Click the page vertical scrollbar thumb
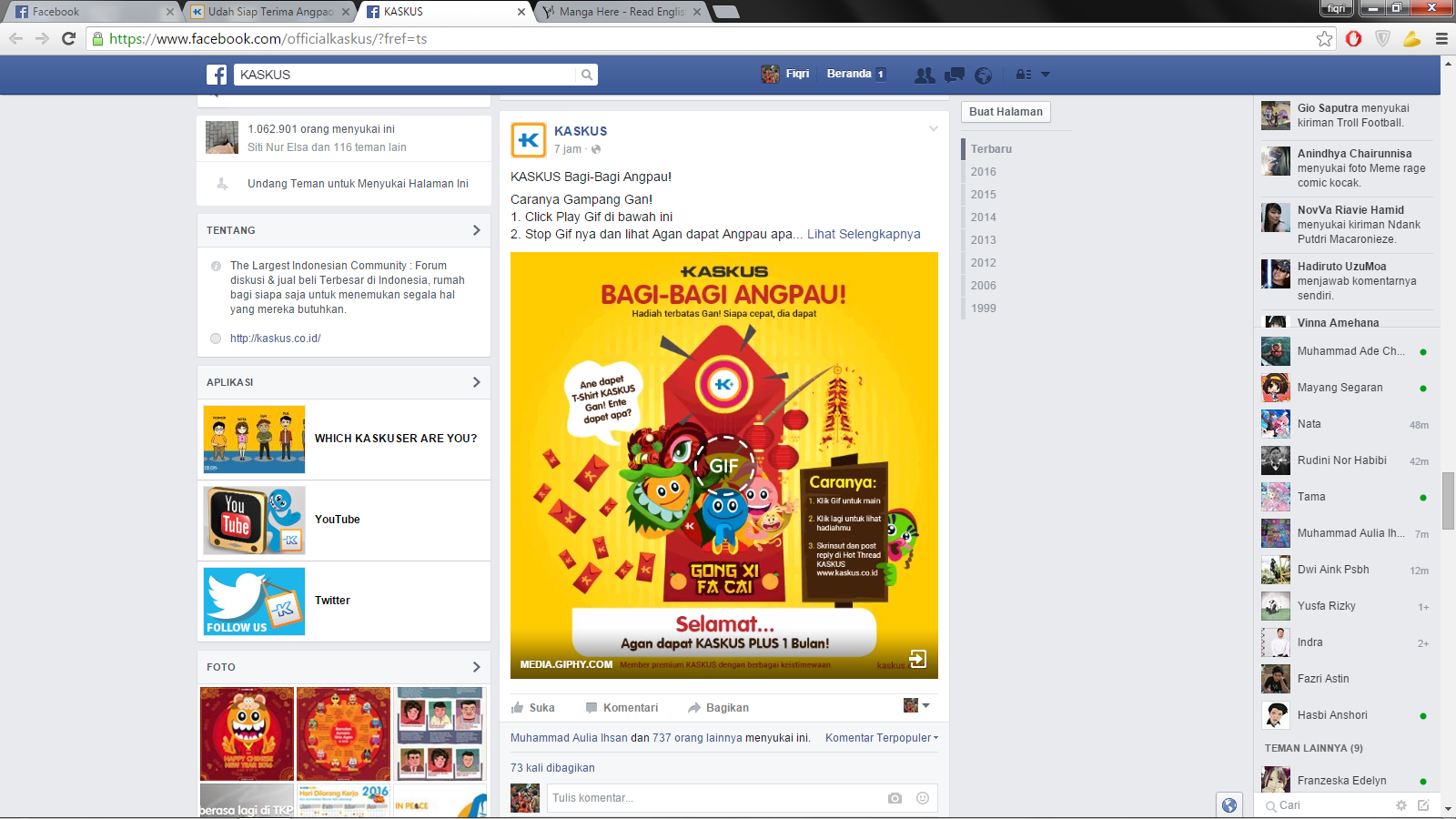 [1448, 500]
